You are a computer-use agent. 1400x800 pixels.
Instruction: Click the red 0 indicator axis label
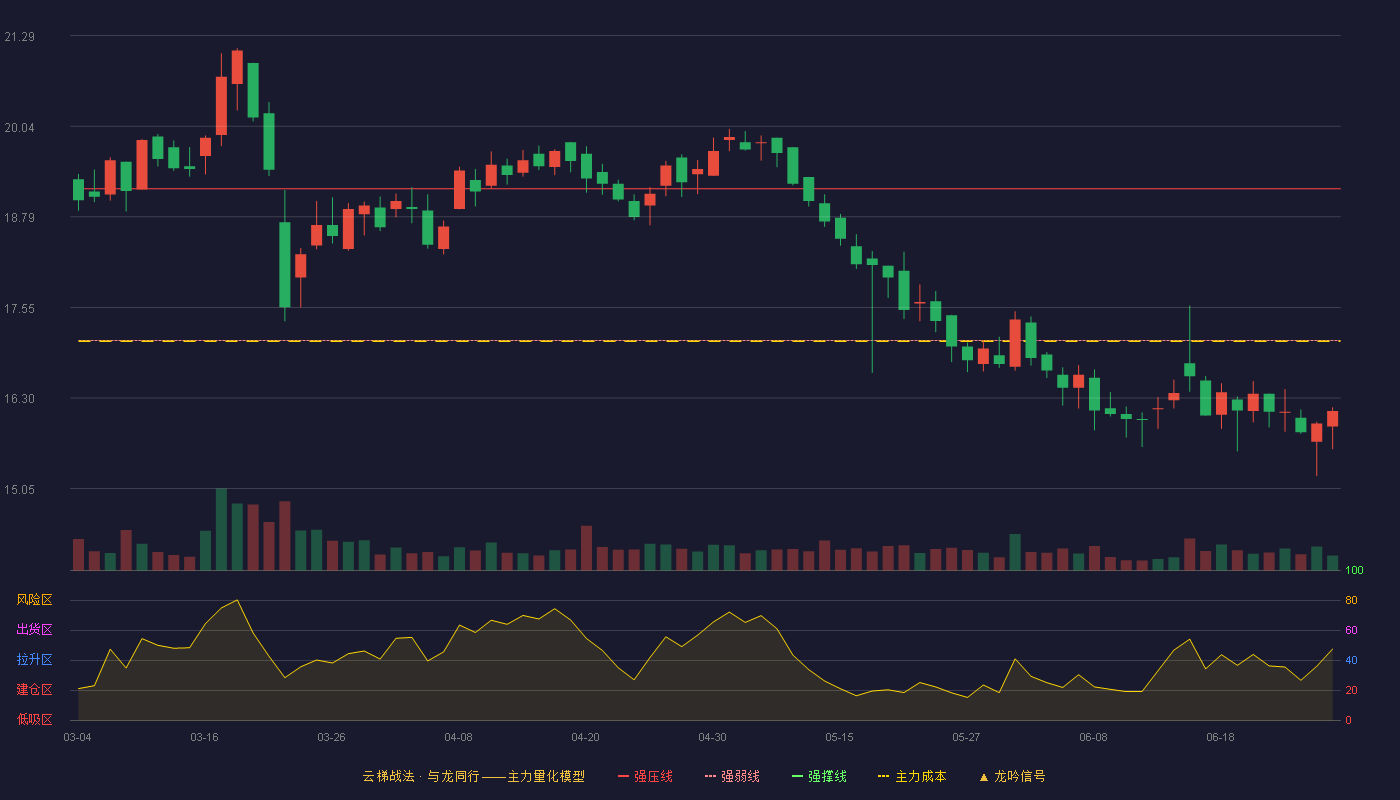pyautogui.click(x=1348, y=720)
